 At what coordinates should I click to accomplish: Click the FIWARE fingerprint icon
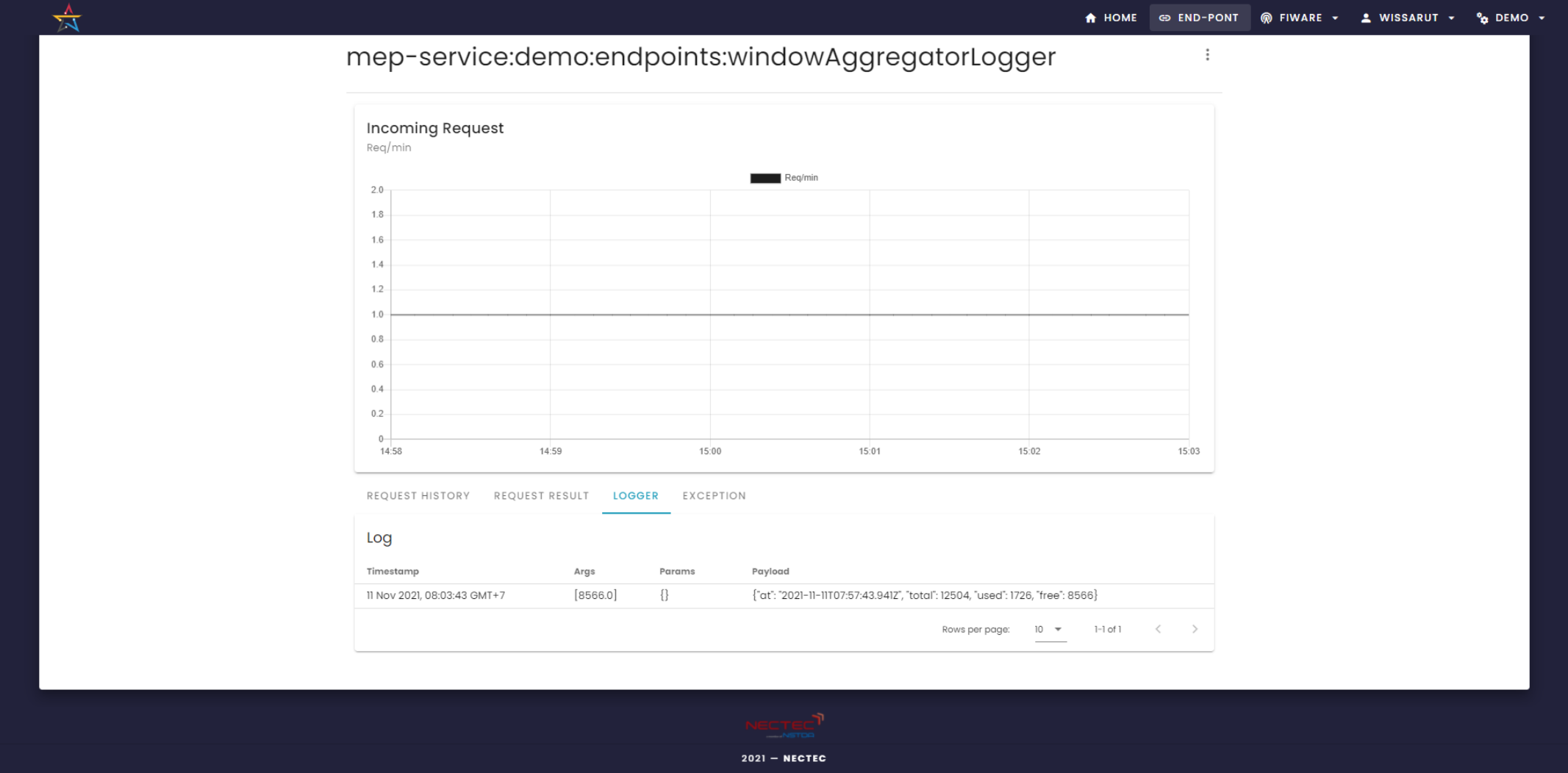pos(1266,18)
